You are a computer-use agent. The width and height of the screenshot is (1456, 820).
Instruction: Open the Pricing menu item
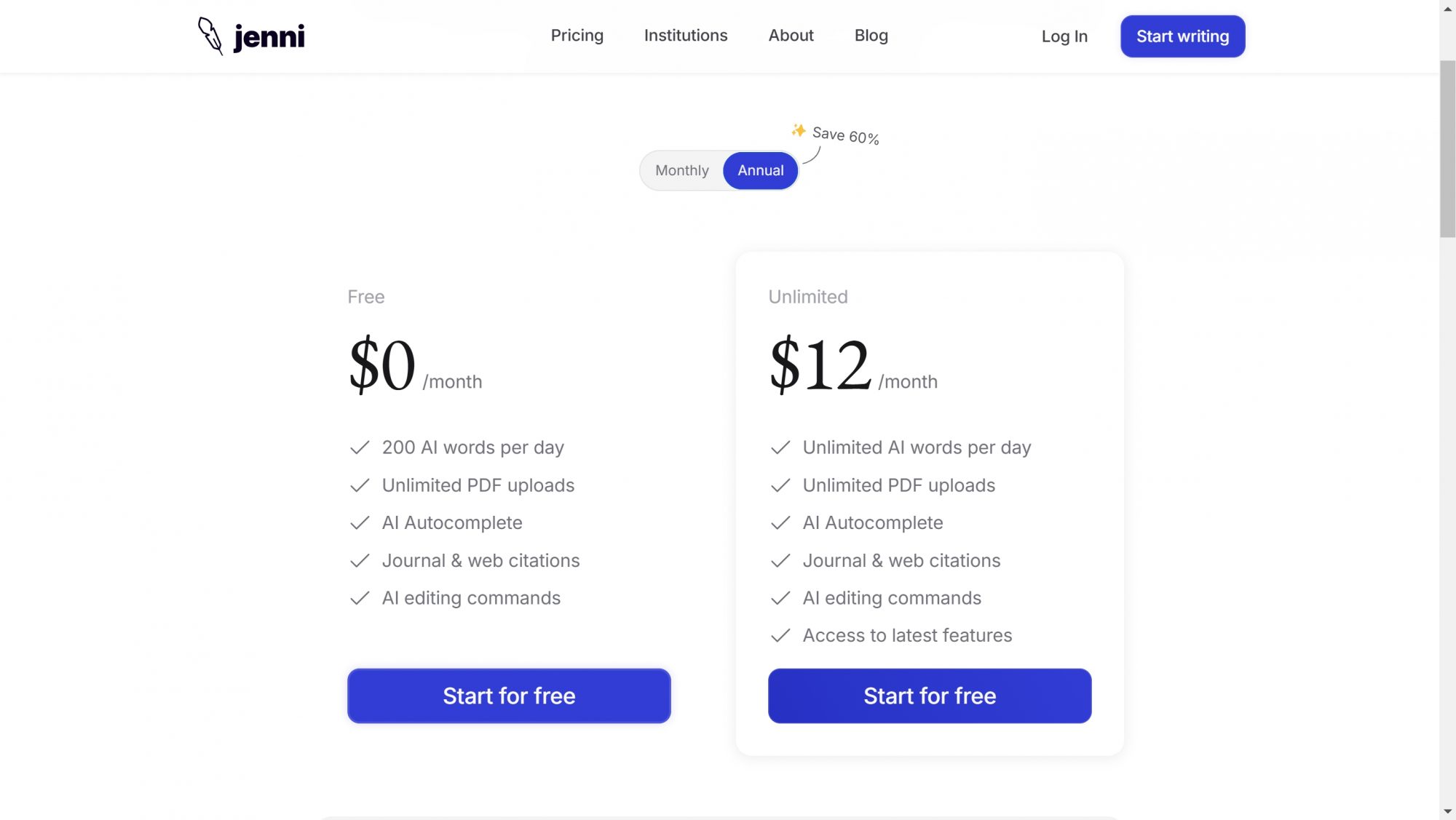pyautogui.click(x=577, y=36)
